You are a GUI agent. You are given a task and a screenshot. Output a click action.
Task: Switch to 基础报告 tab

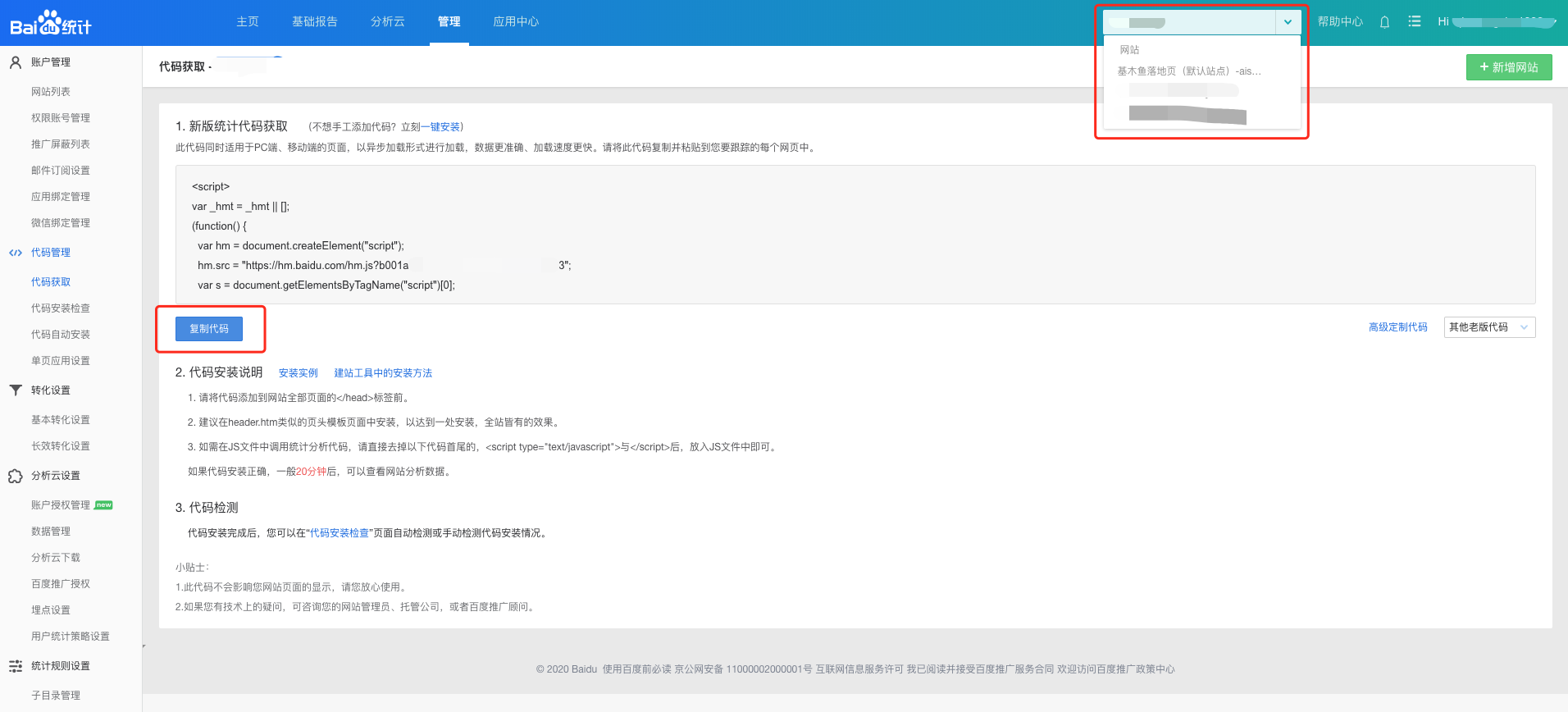click(315, 21)
